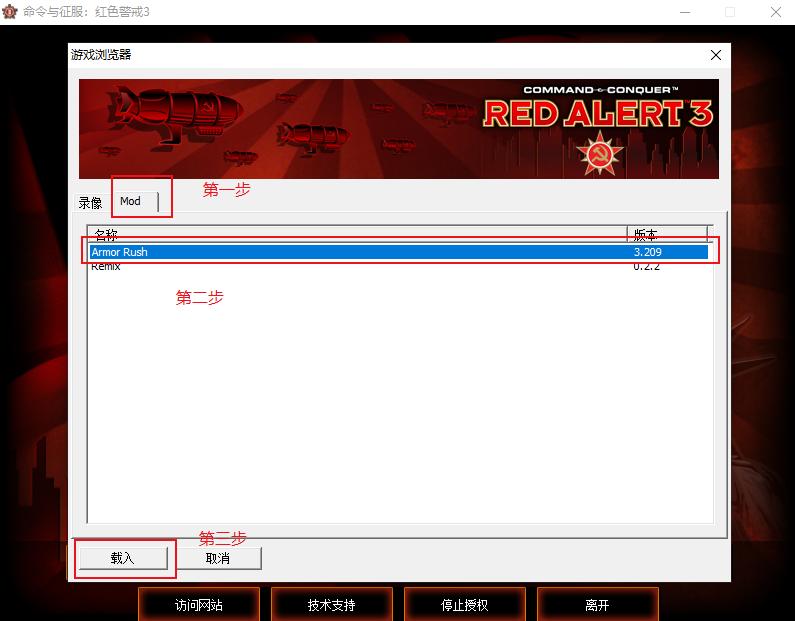Switch to the Mod tab
The image size is (795, 621).
(136, 201)
